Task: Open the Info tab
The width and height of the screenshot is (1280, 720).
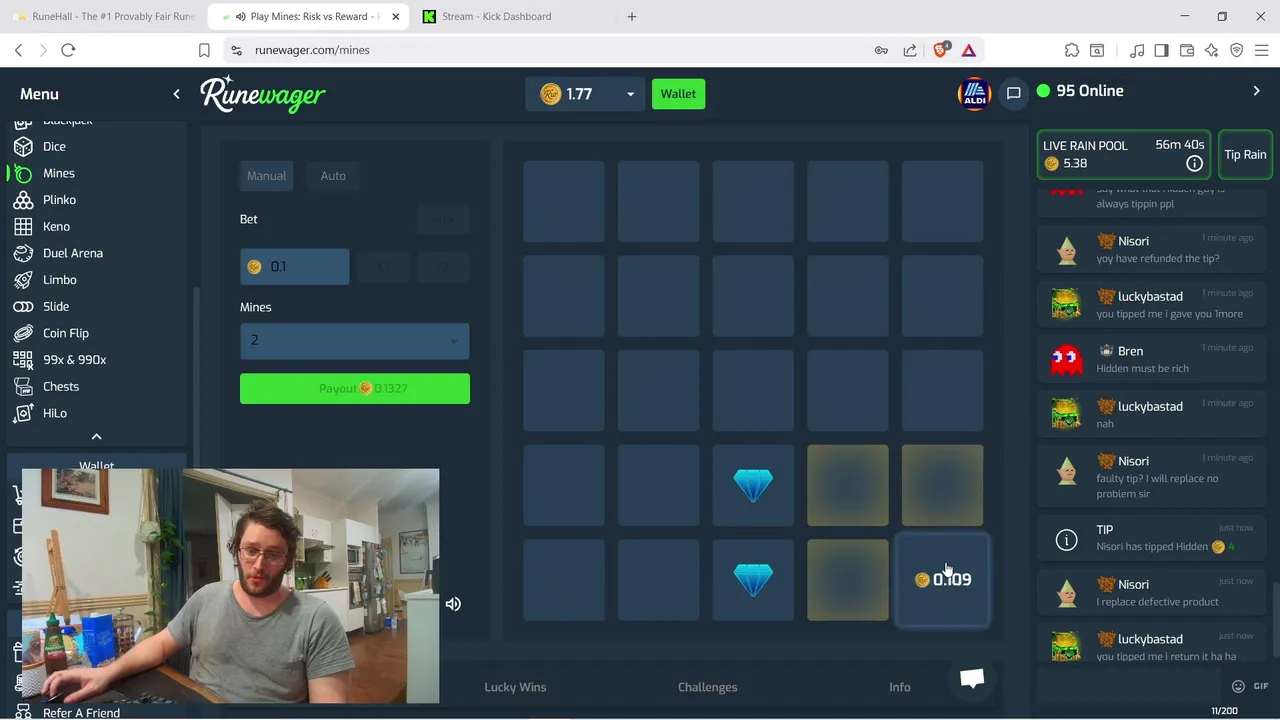Action: click(x=900, y=687)
